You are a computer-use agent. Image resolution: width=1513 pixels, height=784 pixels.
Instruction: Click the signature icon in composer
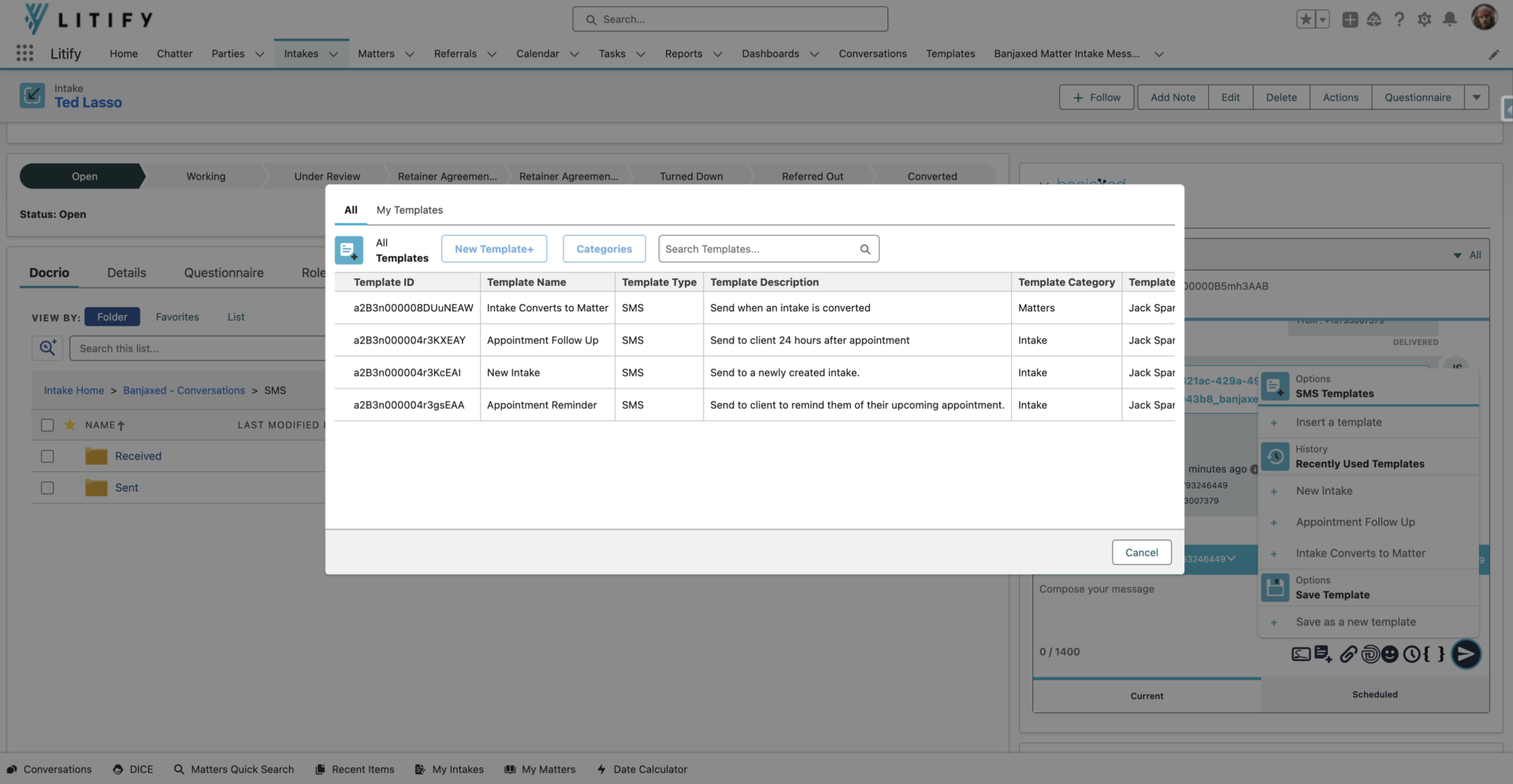[x=1301, y=654]
